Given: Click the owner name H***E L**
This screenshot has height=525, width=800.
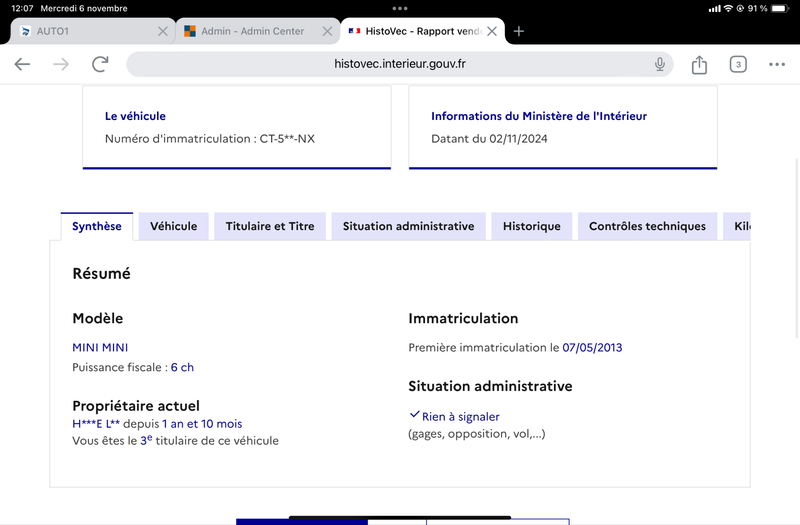Looking at the screenshot, I should coord(96,423).
